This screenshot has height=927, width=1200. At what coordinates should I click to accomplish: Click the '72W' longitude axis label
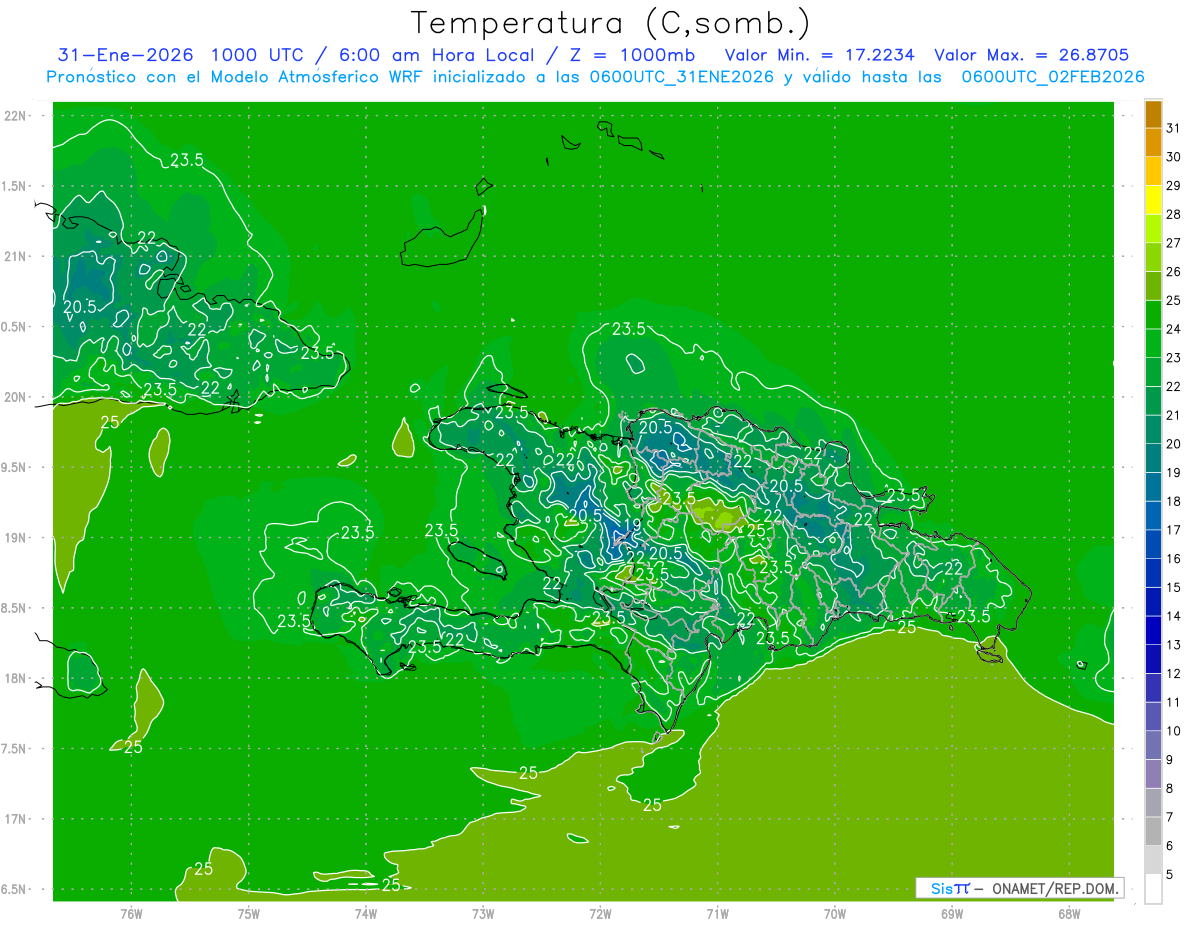600,913
